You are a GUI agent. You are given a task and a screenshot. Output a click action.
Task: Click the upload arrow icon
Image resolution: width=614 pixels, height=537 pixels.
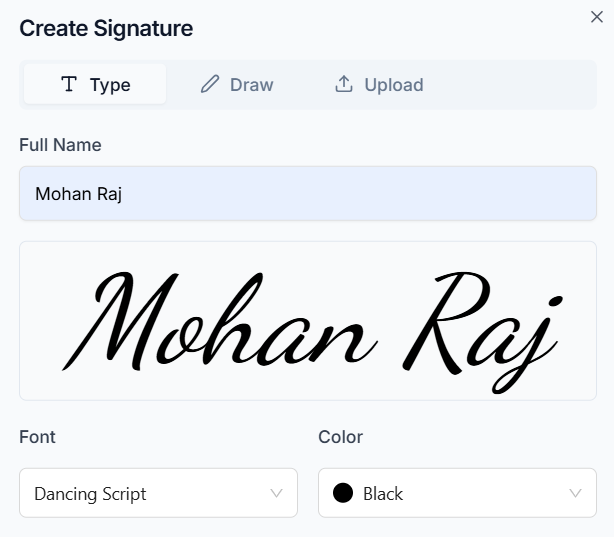344,84
